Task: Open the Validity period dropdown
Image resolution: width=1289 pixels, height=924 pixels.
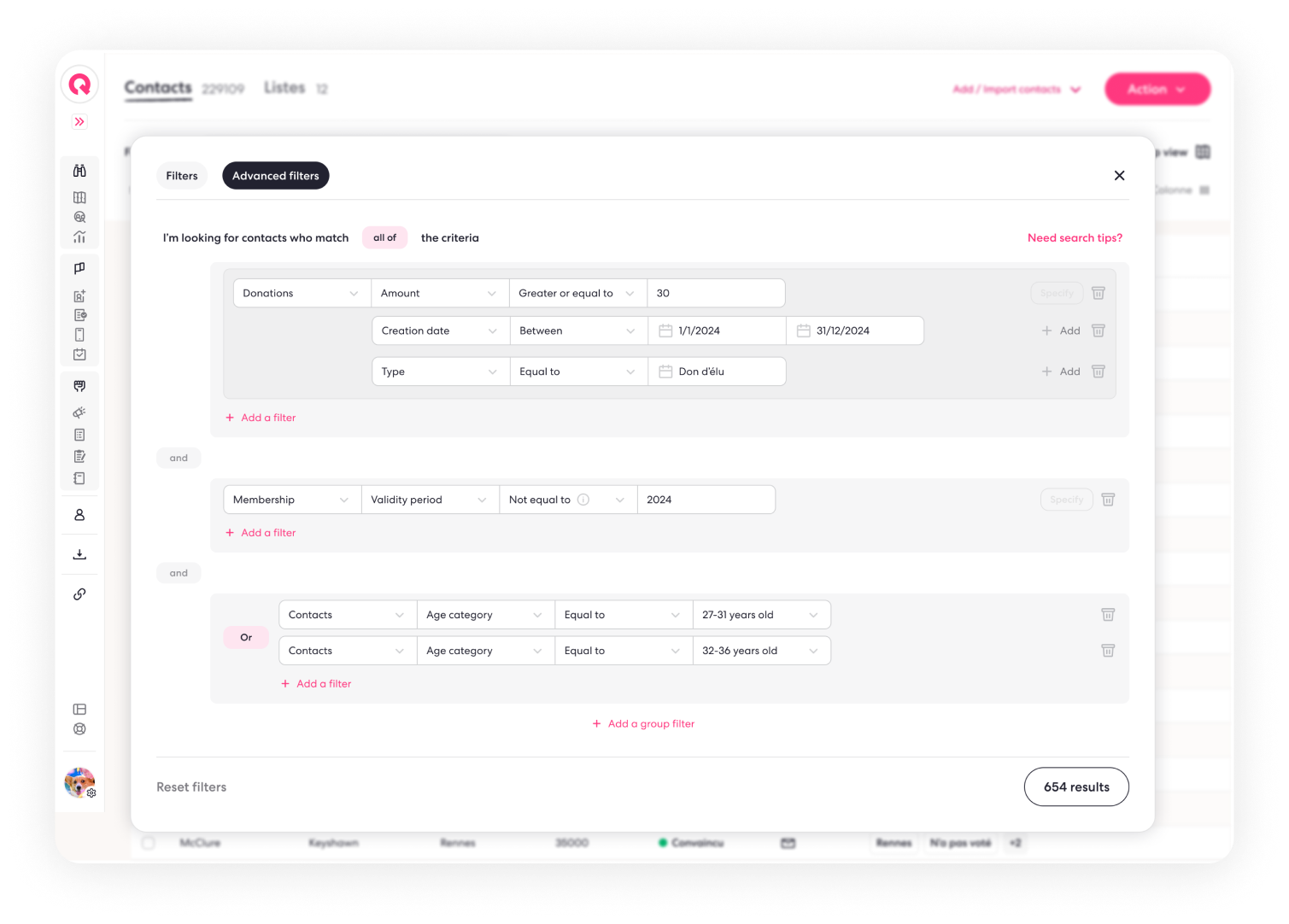Action: (431, 500)
